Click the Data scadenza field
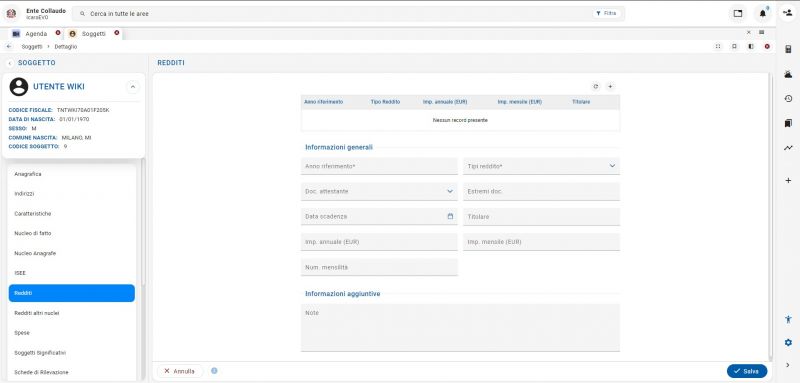The image size is (800, 383). 379,217
